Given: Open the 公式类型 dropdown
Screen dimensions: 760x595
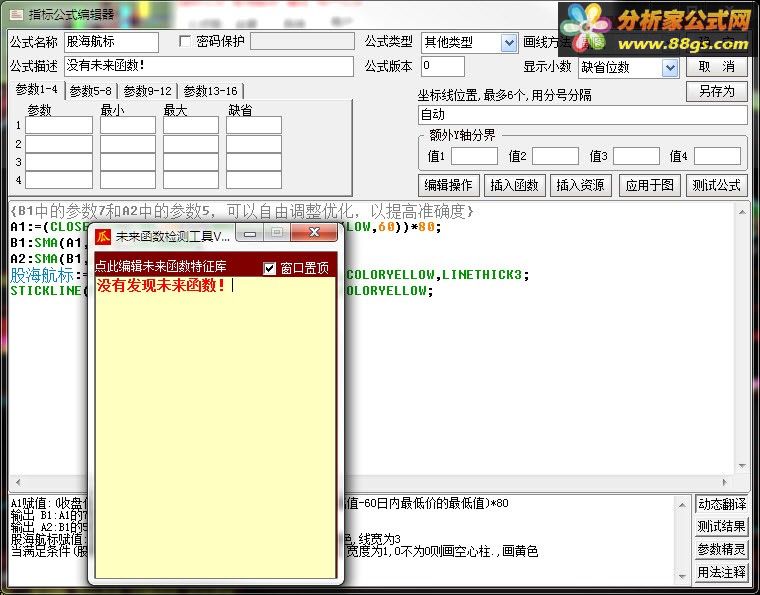Looking at the screenshot, I should click(508, 43).
